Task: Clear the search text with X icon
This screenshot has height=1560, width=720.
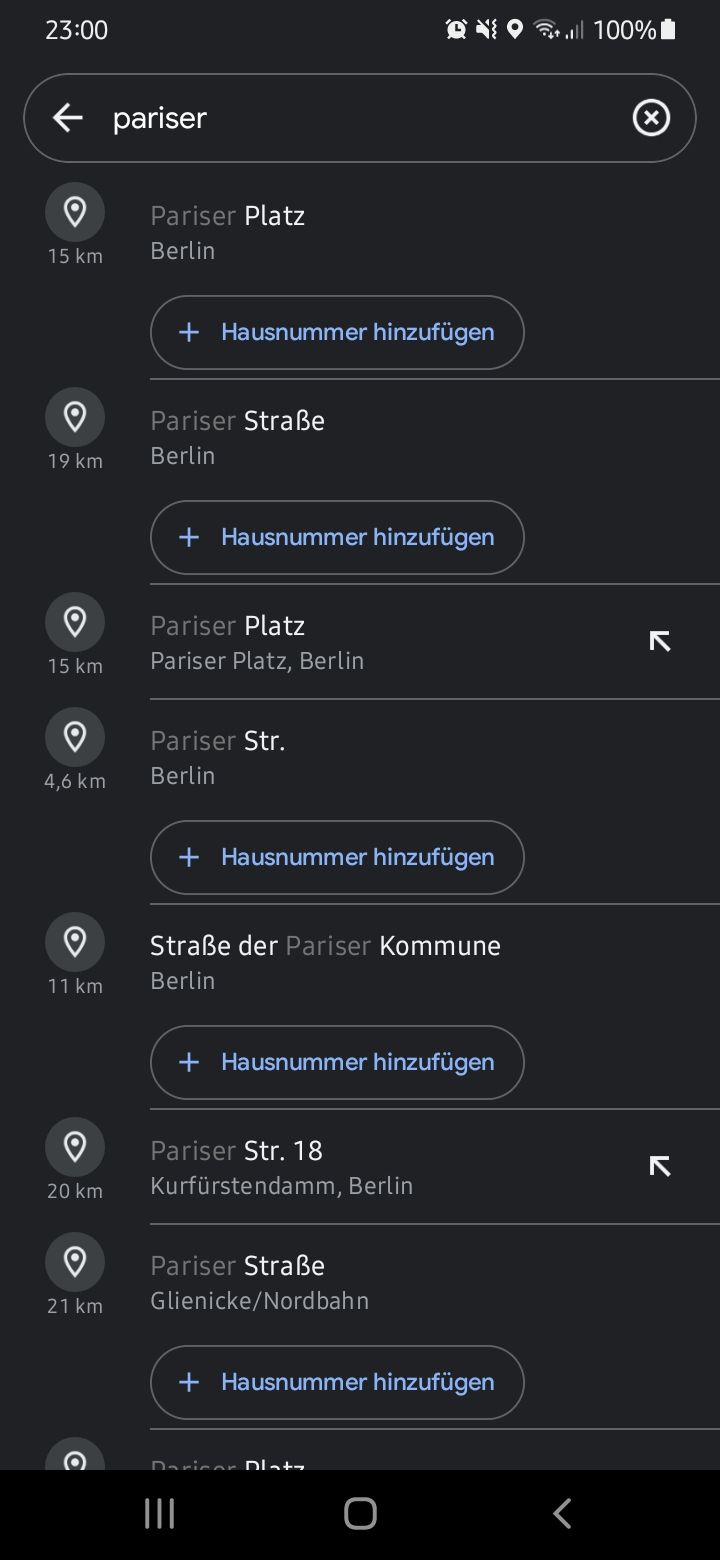Action: point(651,118)
